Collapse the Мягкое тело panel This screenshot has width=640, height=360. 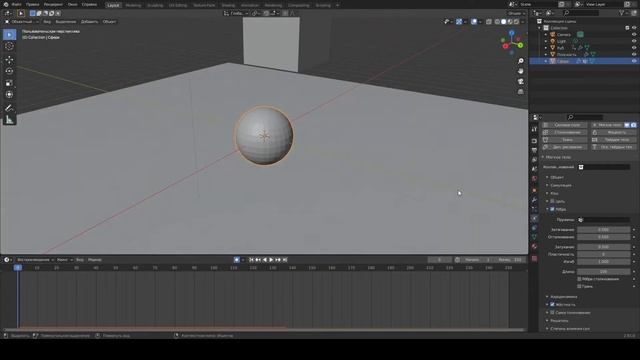(558, 157)
